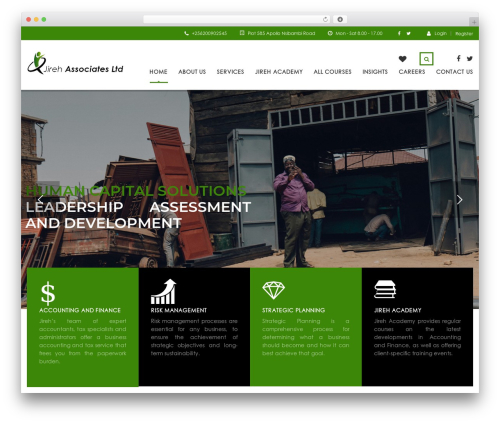Open the Insights menu item

coord(375,72)
